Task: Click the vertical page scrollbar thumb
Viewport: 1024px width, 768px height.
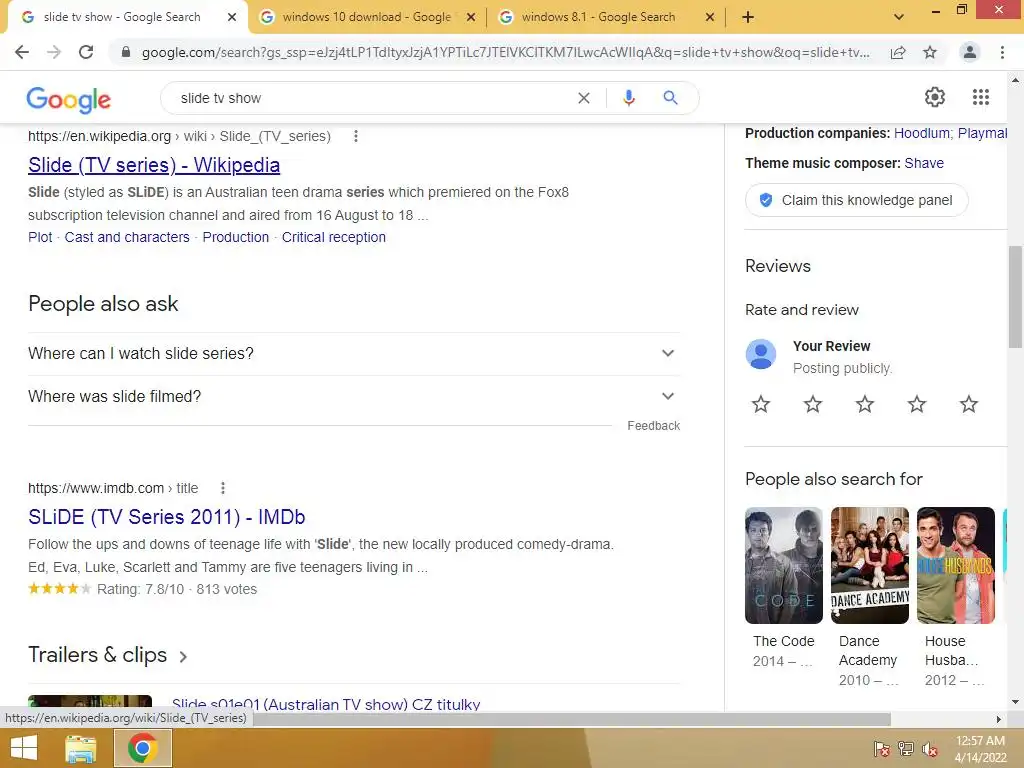Action: (1015, 297)
